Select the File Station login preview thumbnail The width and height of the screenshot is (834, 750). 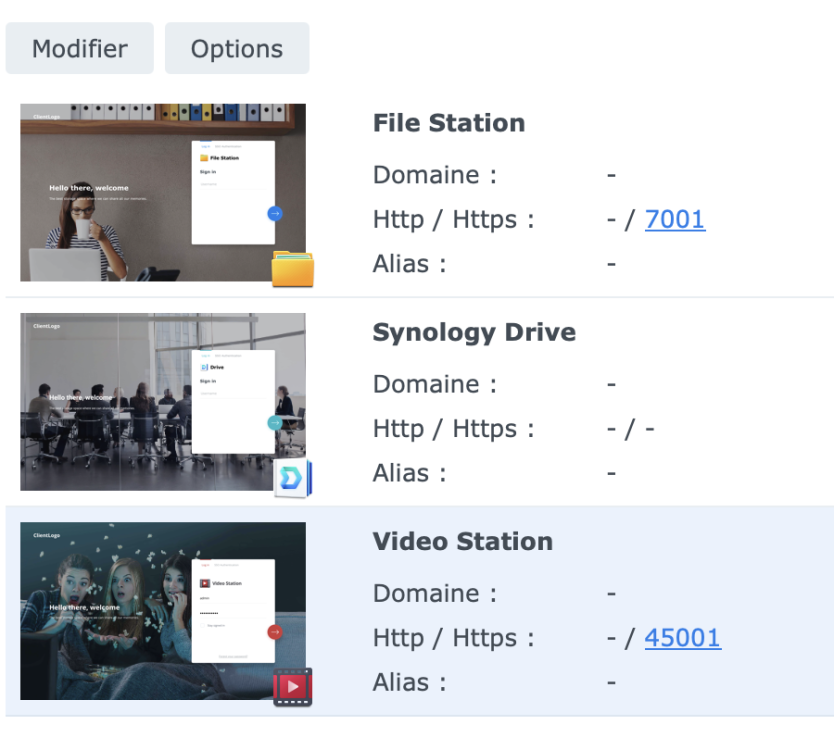163,193
